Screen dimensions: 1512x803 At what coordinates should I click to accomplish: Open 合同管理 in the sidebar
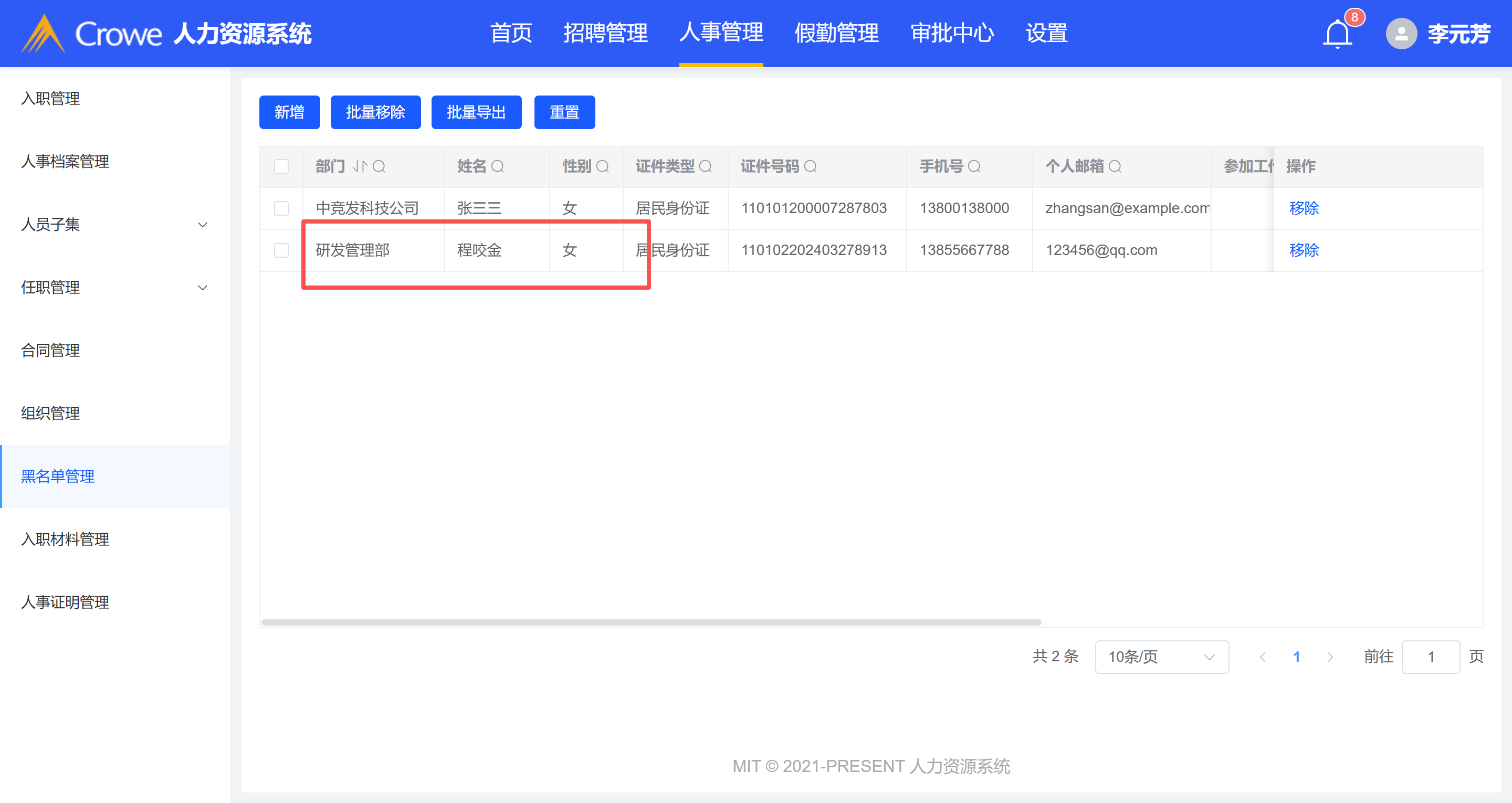[x=50, y=351]
